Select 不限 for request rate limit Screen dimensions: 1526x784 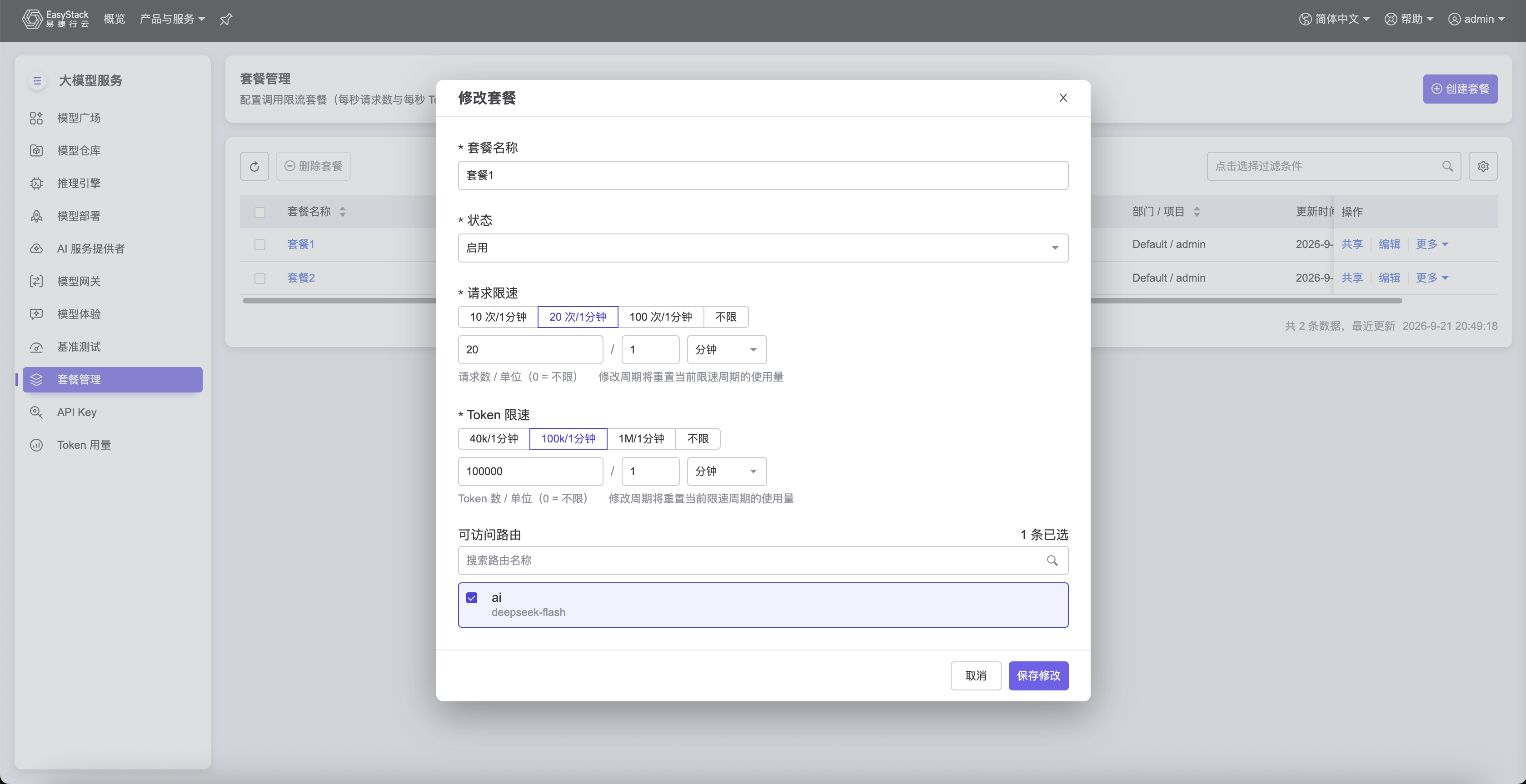click(726, 317)
